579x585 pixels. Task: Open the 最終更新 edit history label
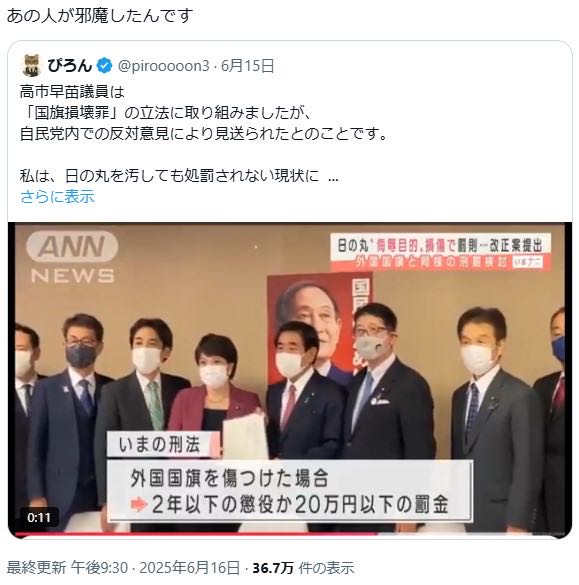point(36,568)
